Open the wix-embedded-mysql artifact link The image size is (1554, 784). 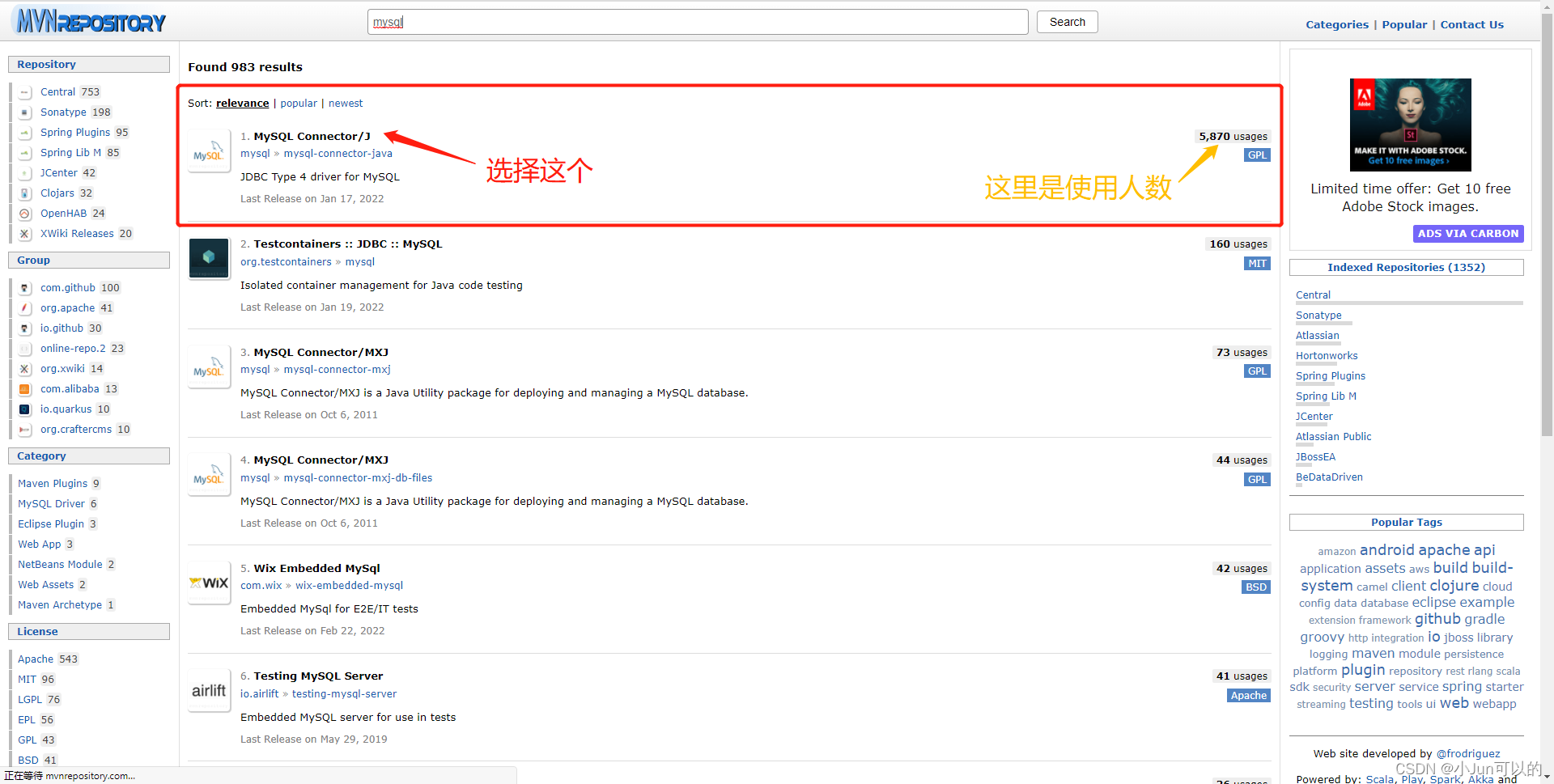coord(349,586)
